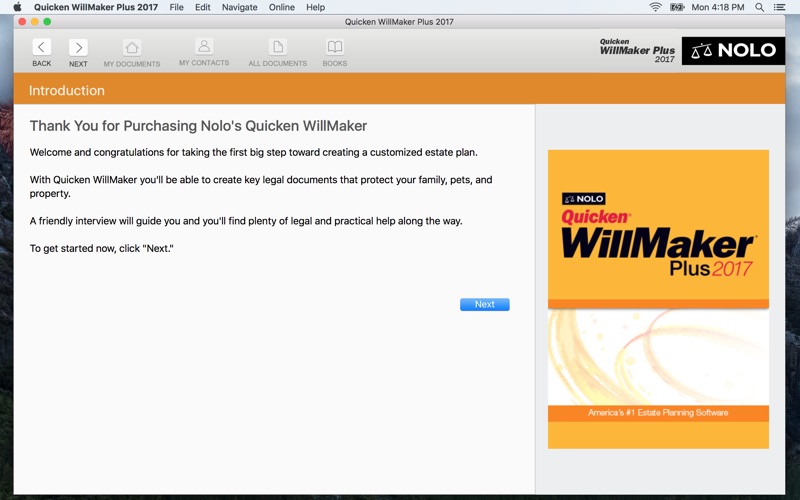This screenshot has height=500, width=800.
Task: Click 'A friendly interview will guide you' line
Action: (246, 221)
